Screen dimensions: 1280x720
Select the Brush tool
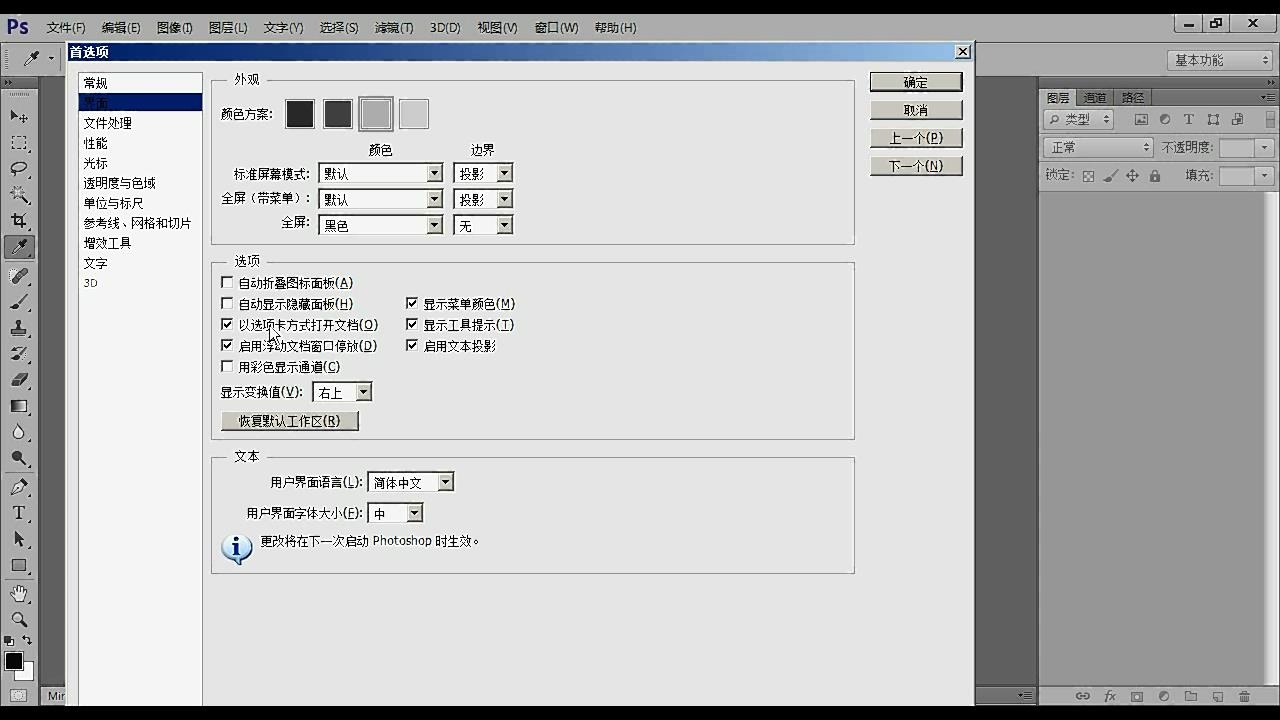click(19, 302)
